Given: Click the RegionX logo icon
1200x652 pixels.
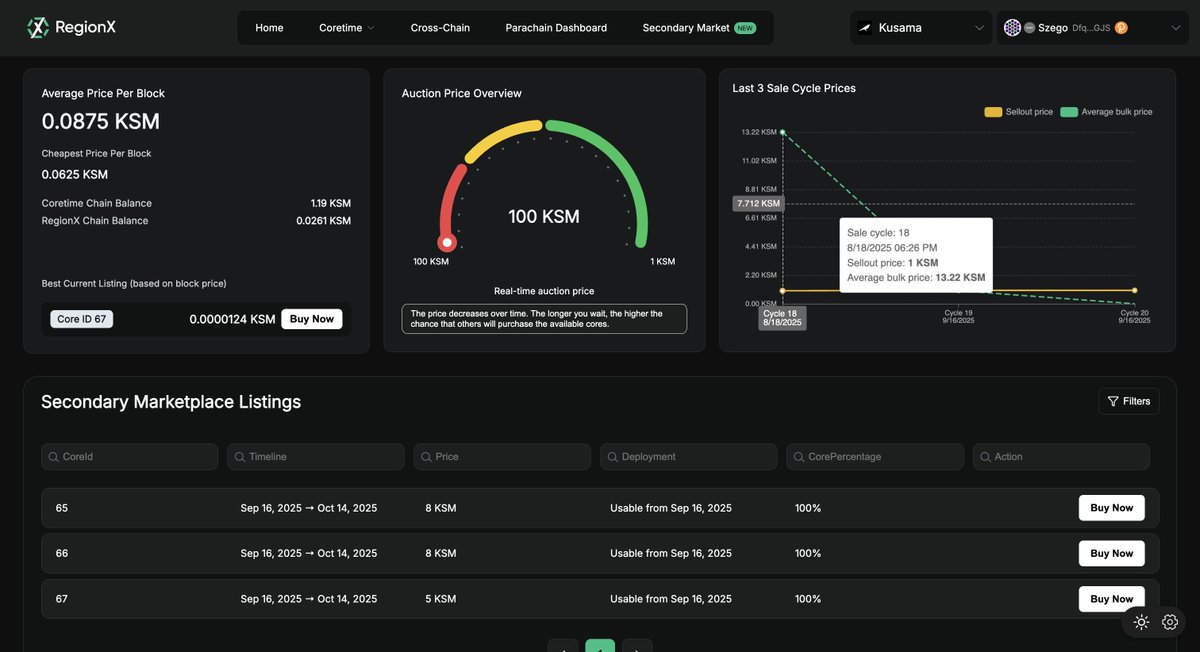Looking at the screenshot, I should [x=38, y=27].
